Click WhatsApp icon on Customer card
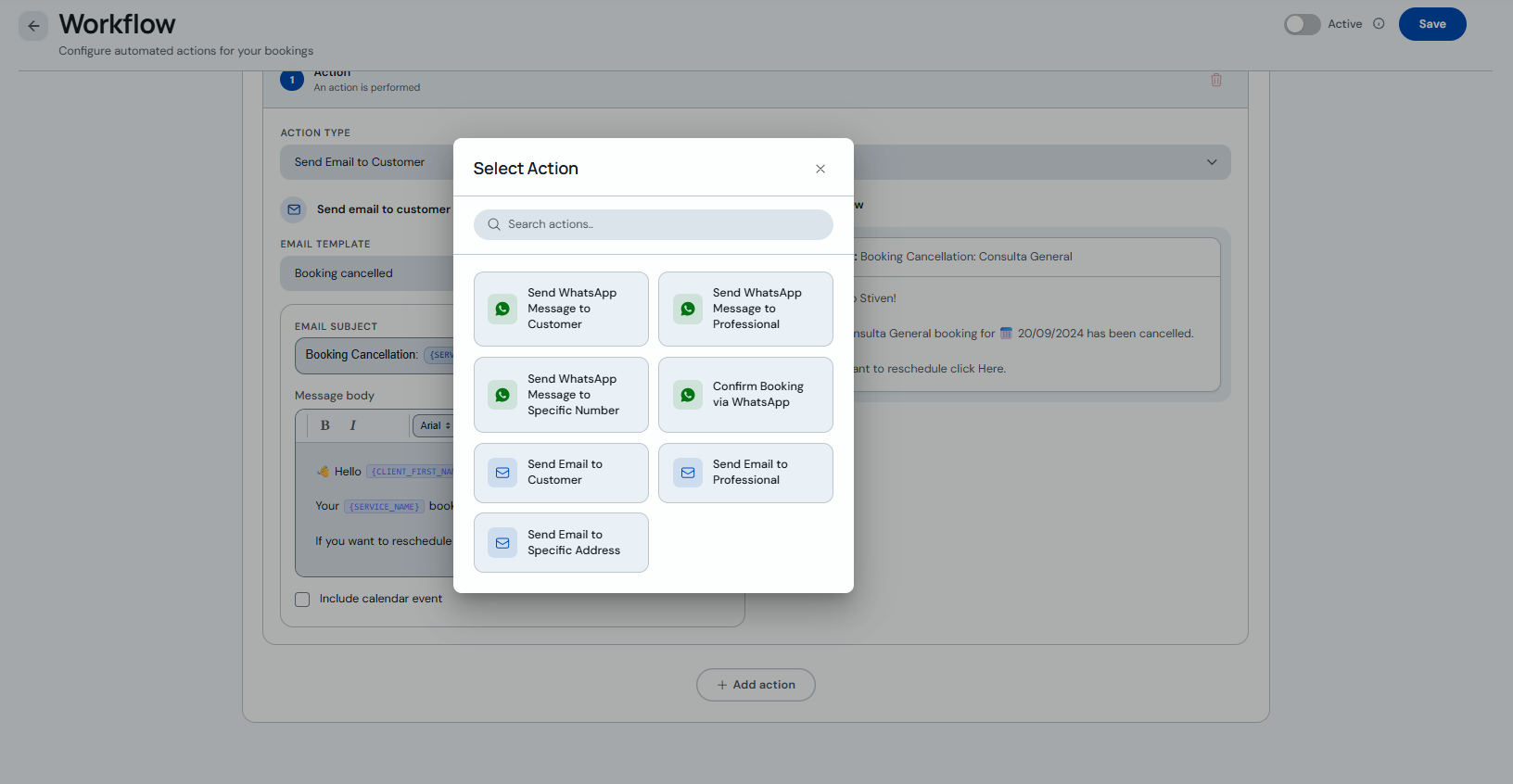 point(502,309)
